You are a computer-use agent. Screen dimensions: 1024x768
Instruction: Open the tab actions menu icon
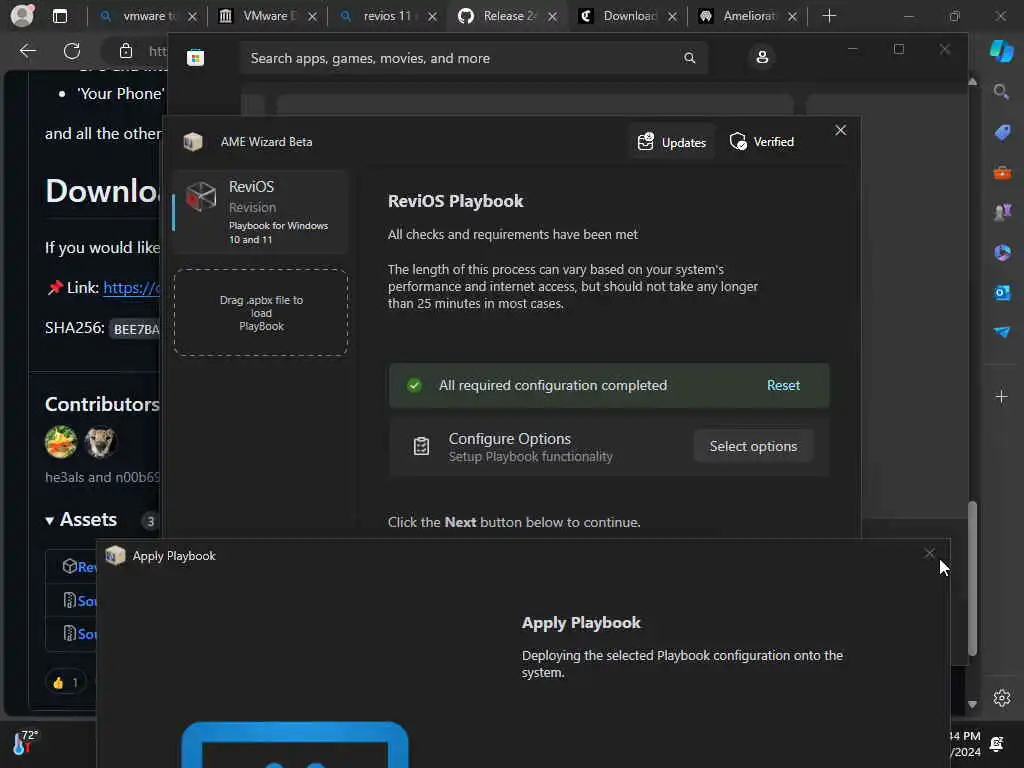(x=59, y=16)
